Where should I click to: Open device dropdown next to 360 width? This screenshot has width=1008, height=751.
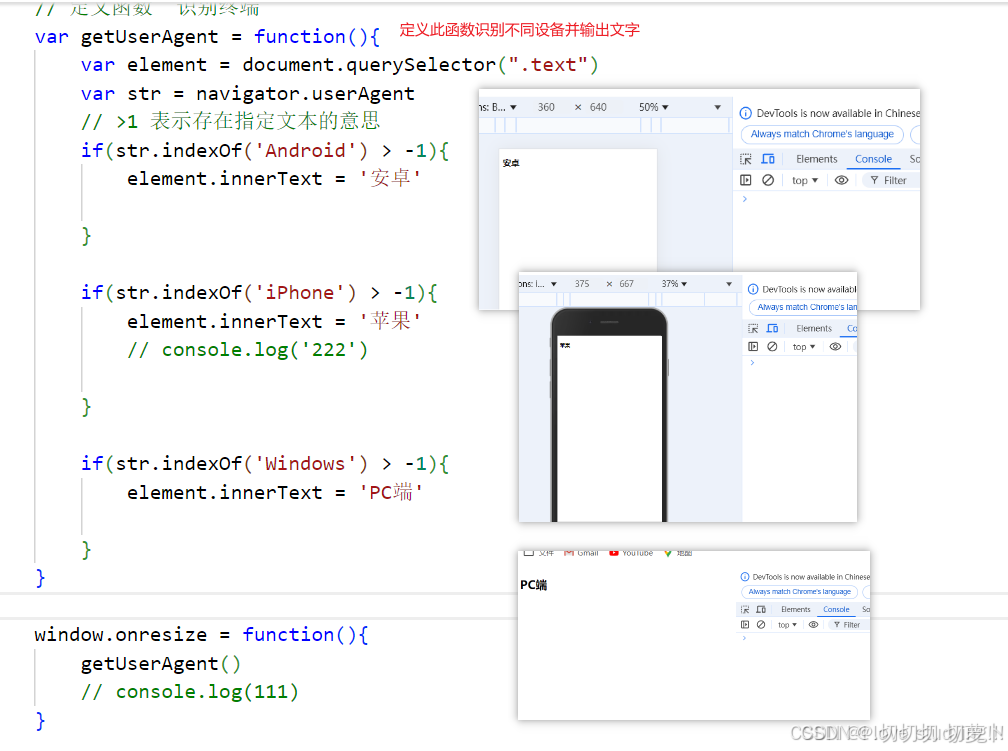coord(514,107)
